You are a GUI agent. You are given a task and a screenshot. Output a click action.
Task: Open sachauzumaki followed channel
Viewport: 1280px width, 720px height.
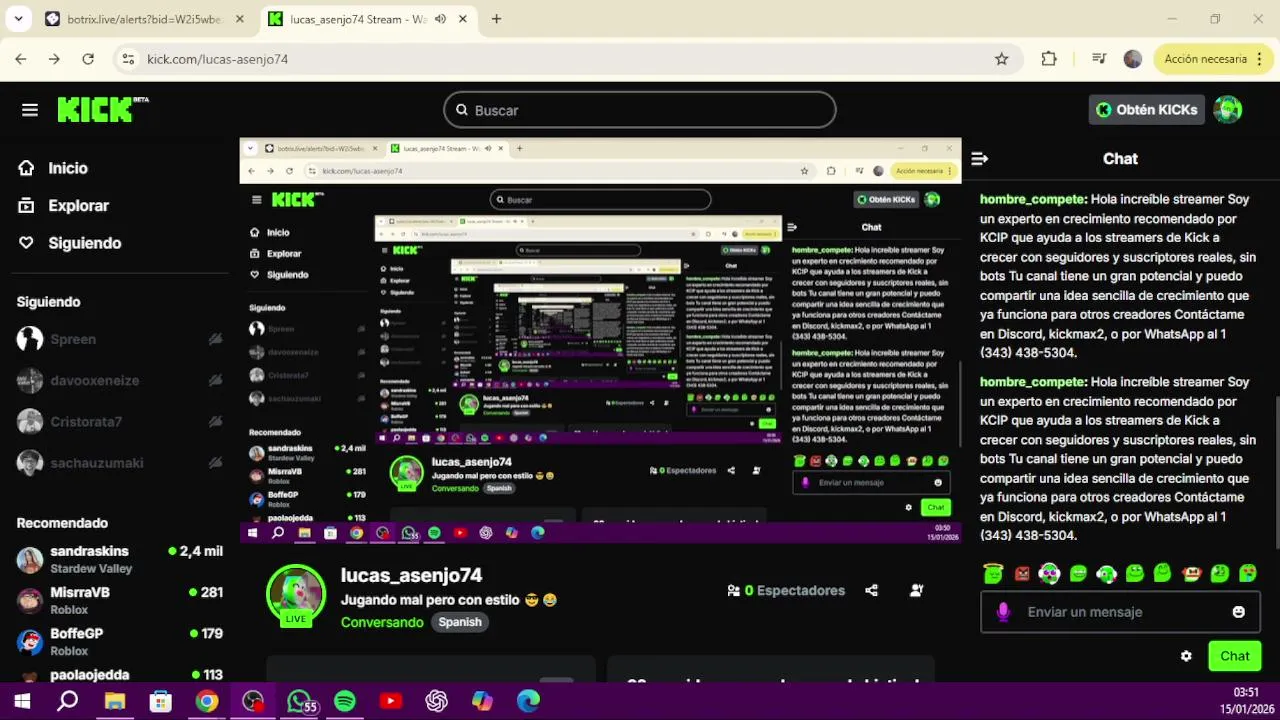click(x=96, y=462)
